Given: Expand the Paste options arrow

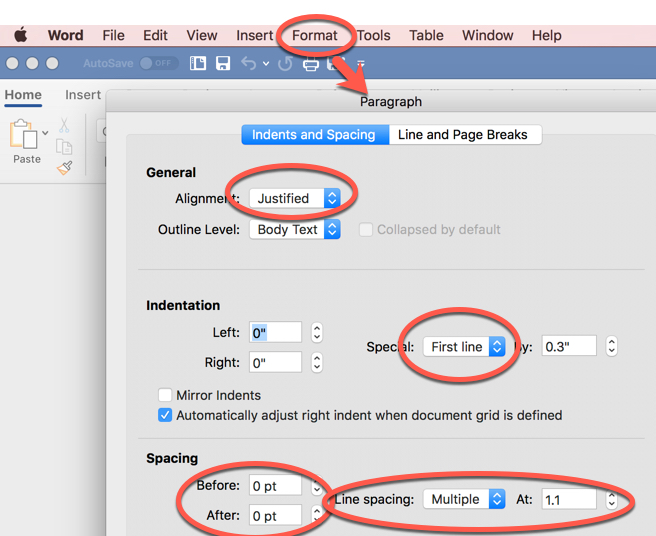Looking at the screenshot, I should (x=45, y=133).
